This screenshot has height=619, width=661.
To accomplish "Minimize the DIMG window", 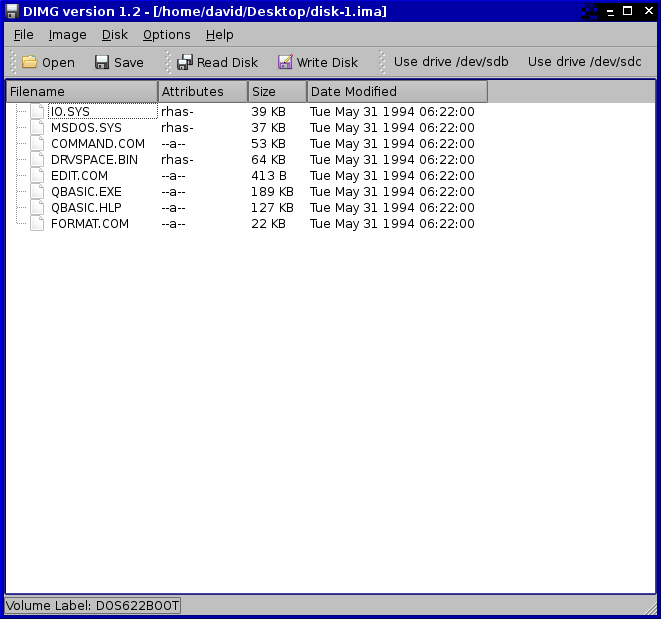I will [x=610, y=12].
